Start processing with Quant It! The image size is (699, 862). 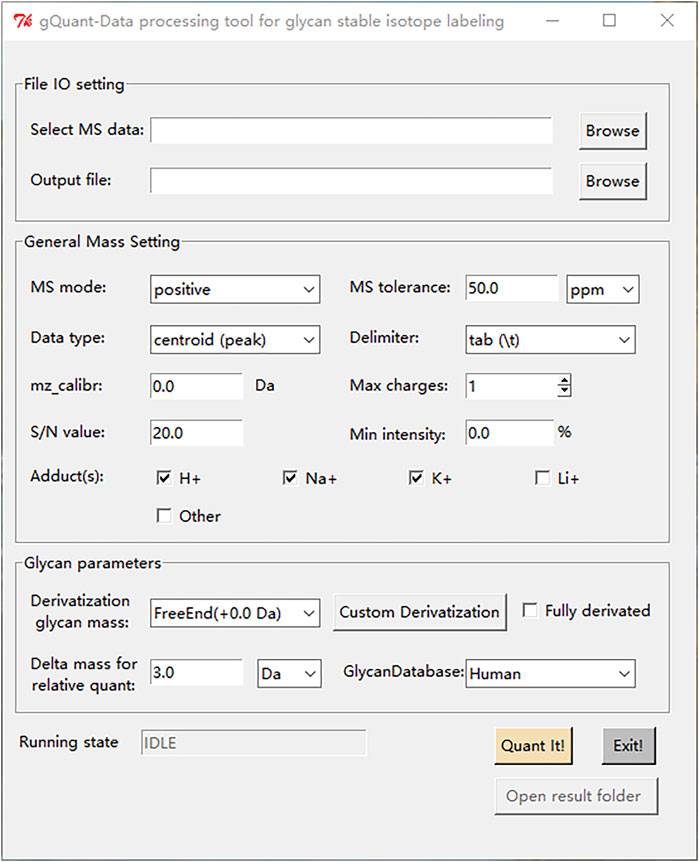coord(533,745)
